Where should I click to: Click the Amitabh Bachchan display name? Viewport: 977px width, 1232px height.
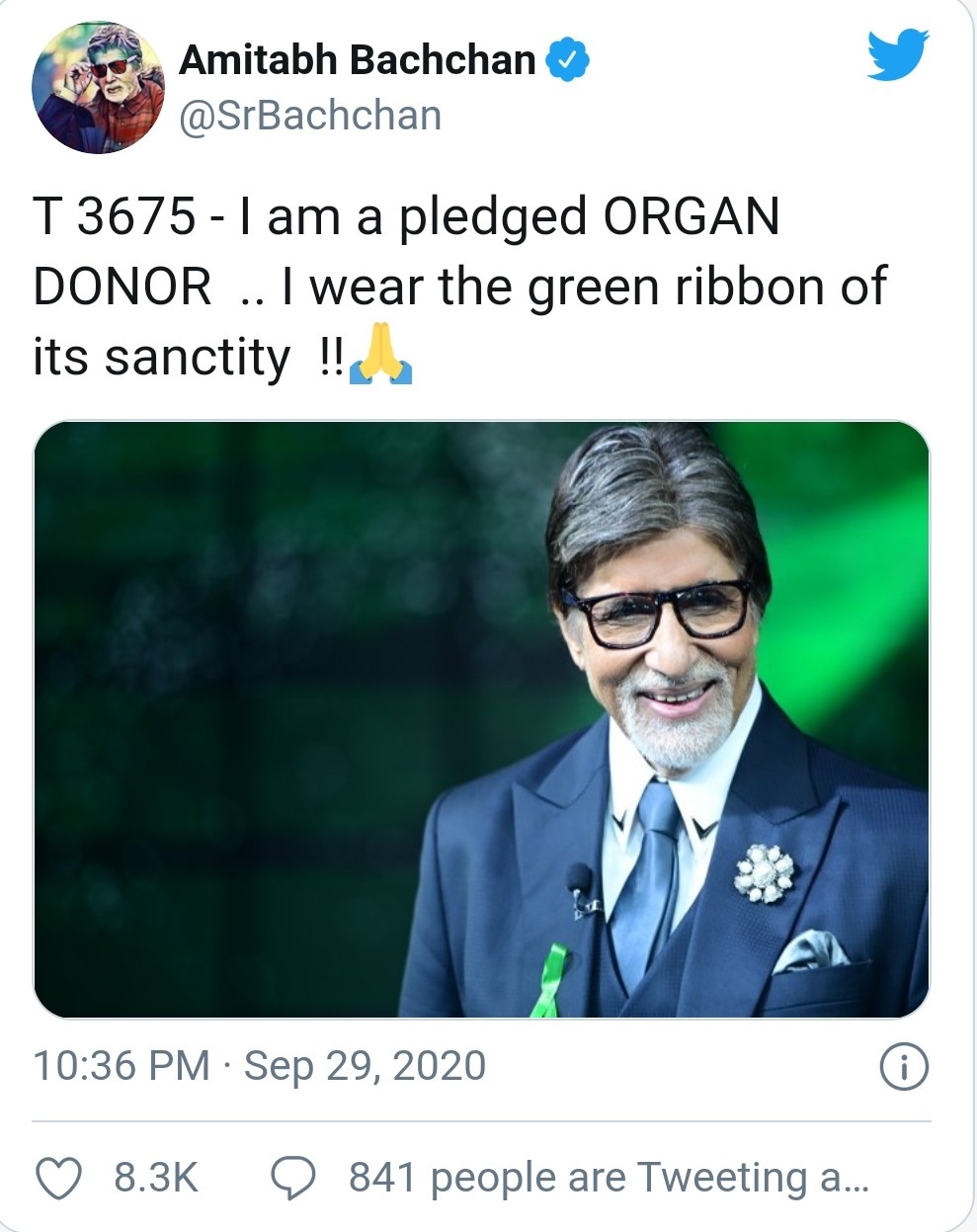pos(357,60)
